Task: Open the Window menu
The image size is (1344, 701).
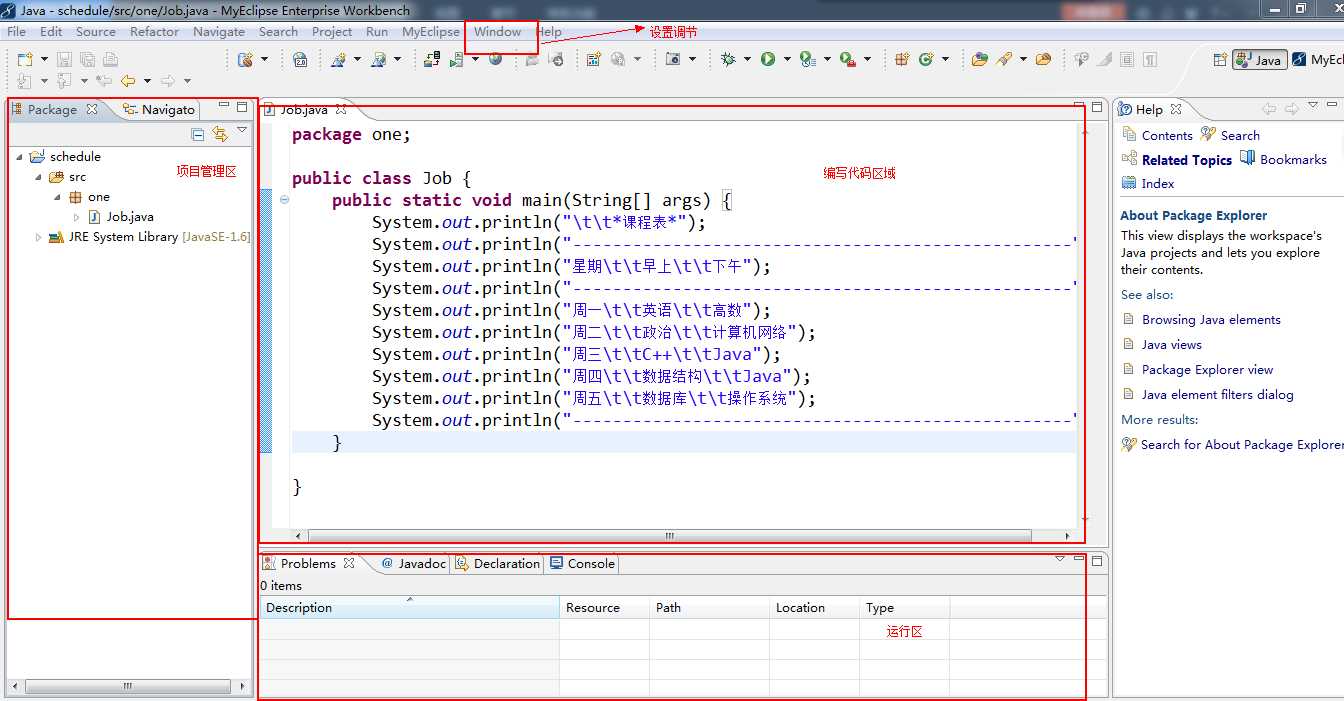Action: coord(497,31)
